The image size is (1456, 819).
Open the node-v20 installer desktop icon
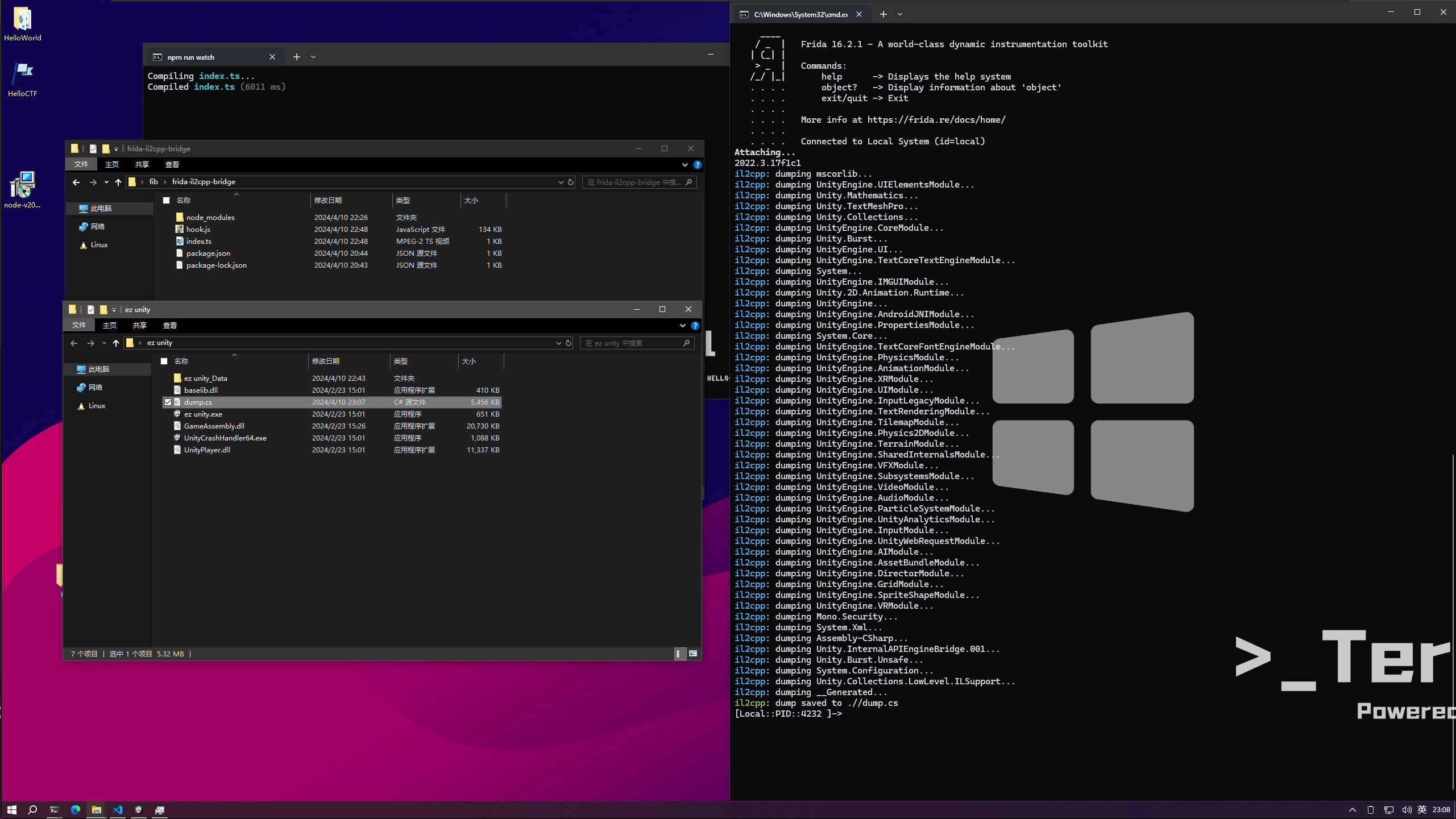(23, 190)
